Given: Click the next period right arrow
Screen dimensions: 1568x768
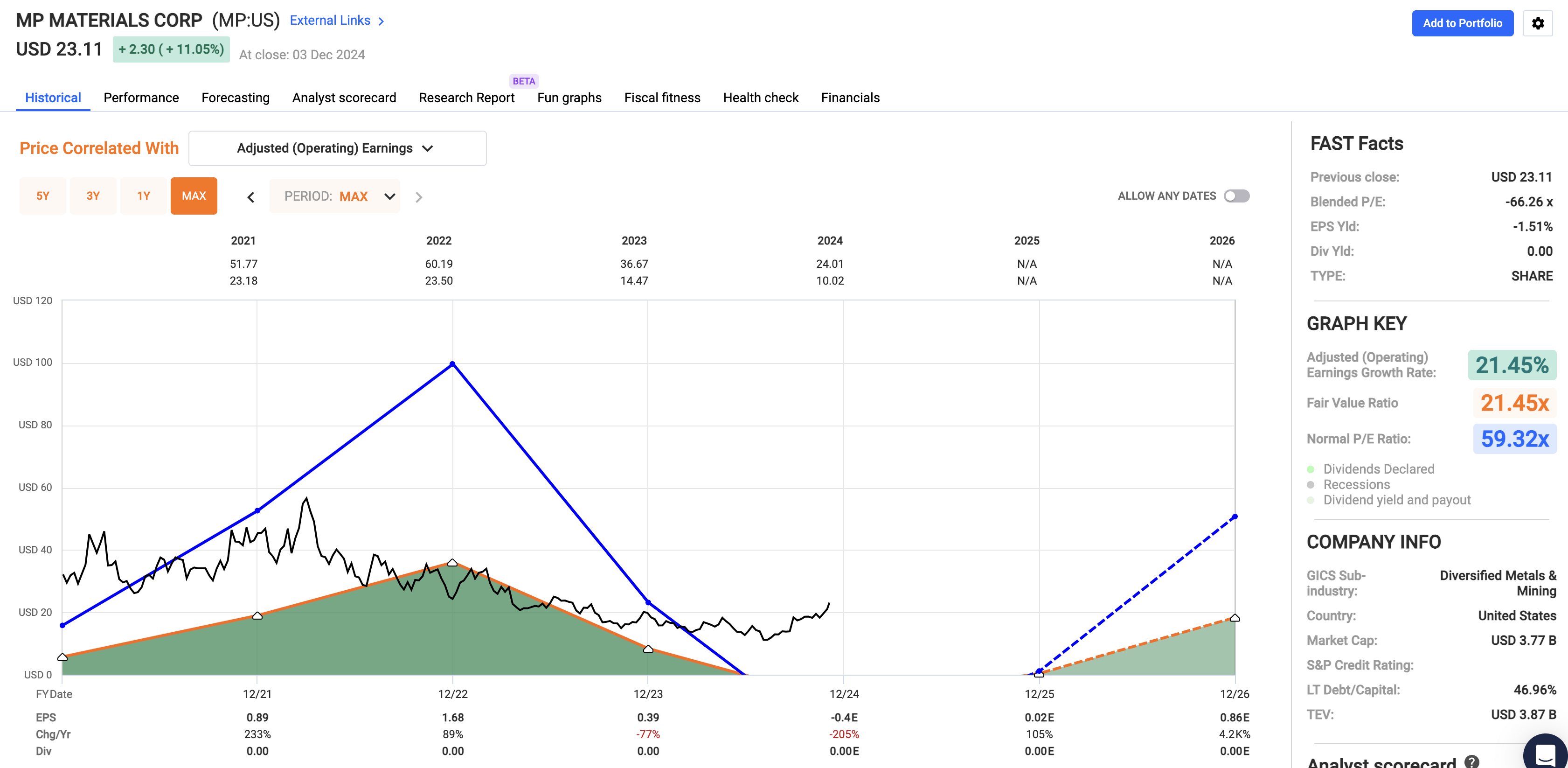Looking at the screenshot, I should pos(418,197).
